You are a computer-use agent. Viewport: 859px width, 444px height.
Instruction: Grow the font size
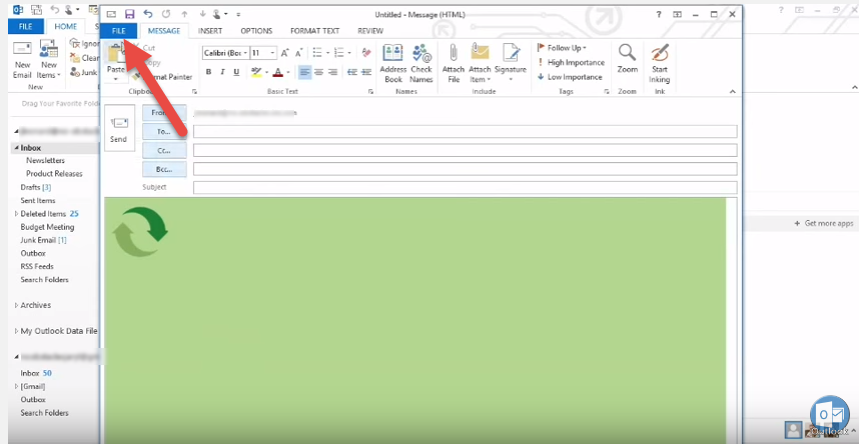[284, 53]
